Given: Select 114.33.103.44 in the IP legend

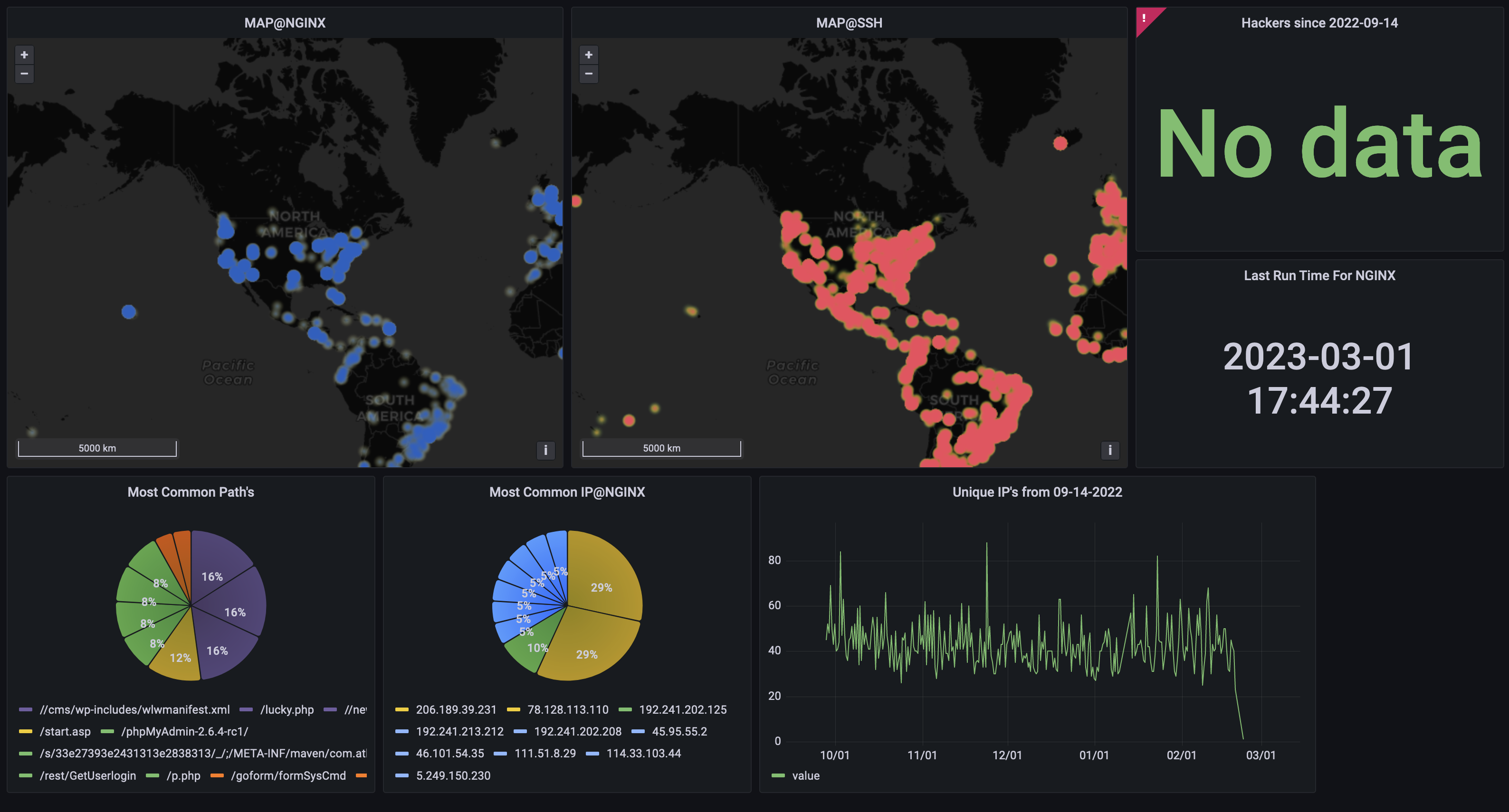Looking at the screenshot, I should (643, 754).
